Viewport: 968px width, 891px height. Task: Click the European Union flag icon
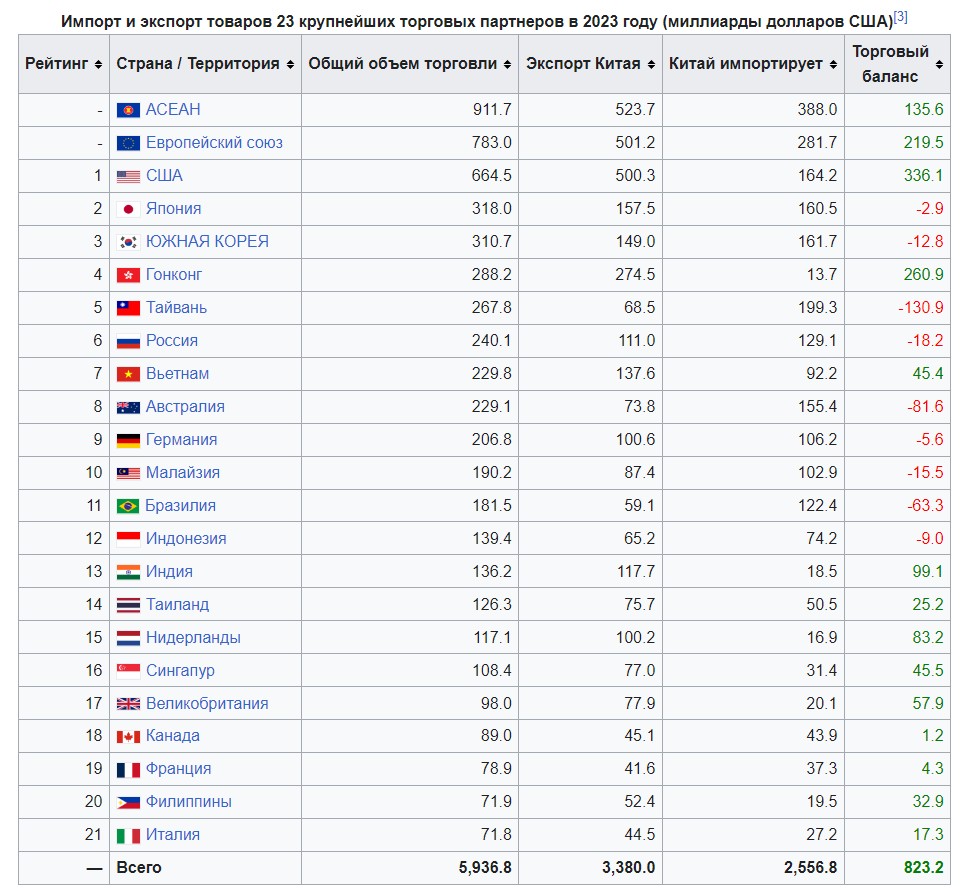click(128, 144)
